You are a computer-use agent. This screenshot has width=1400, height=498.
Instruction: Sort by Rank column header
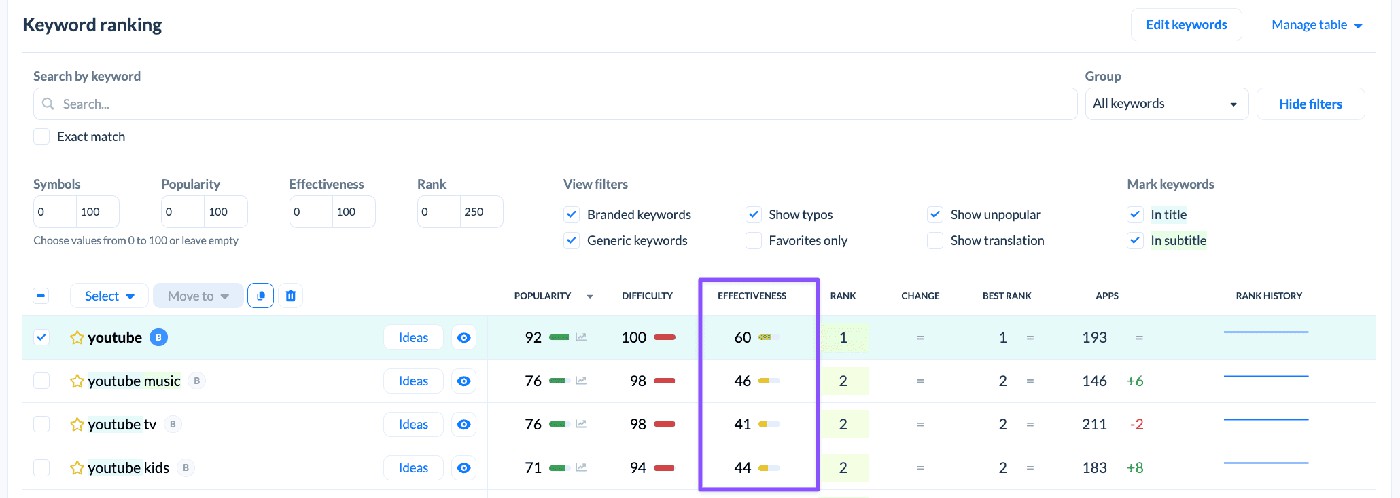point(843,296)
